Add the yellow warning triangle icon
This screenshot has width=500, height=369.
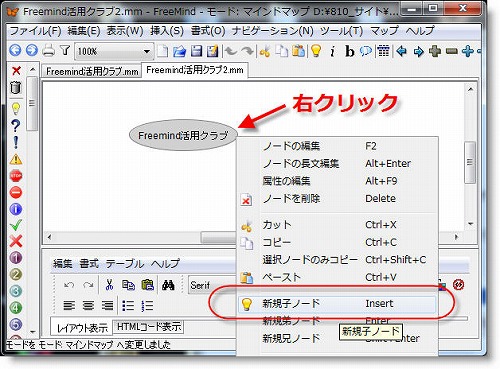[x=16, y=159]
